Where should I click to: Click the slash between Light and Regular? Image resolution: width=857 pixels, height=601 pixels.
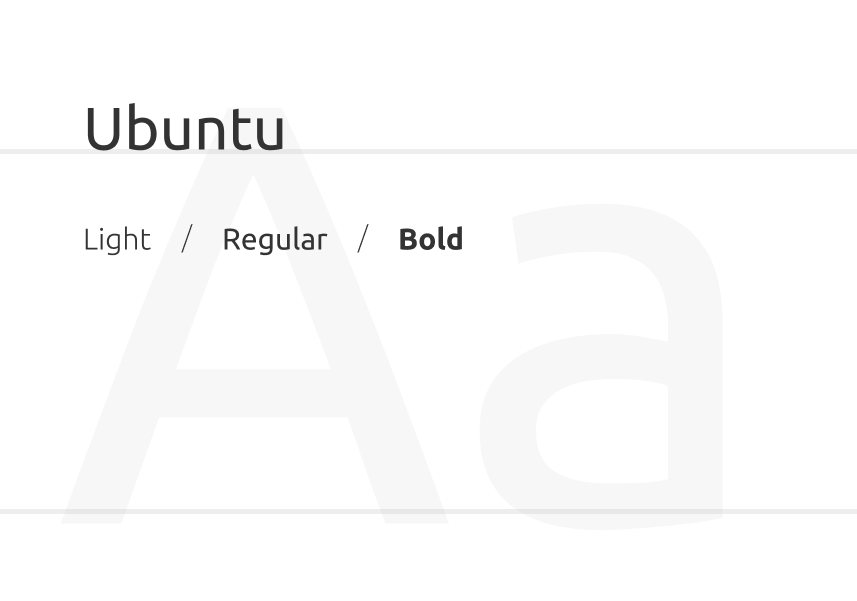187,238
